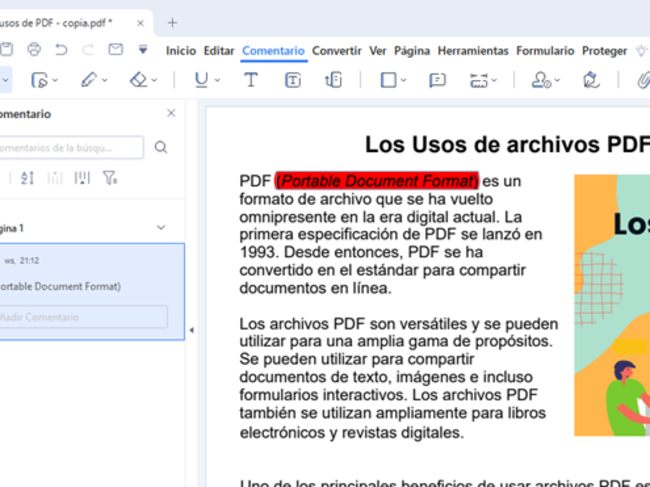Click the email envelope icon
Viewport: 650px width, 487px height.
pos(115,49)
